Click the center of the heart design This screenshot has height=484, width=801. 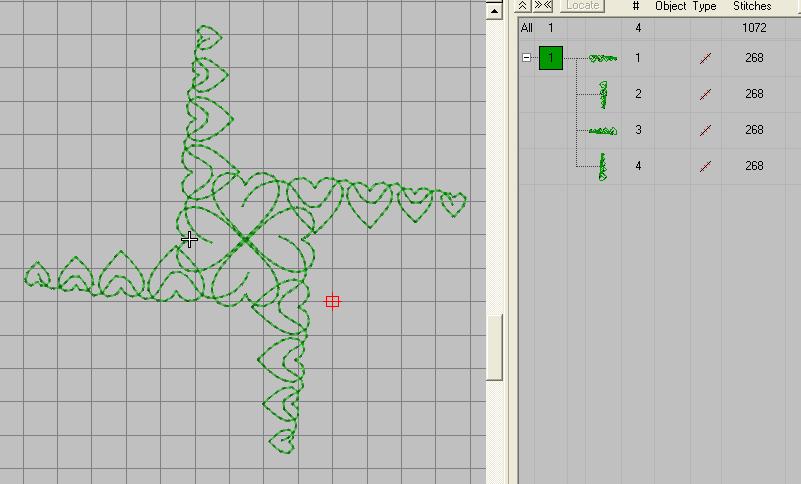[246, 239]
